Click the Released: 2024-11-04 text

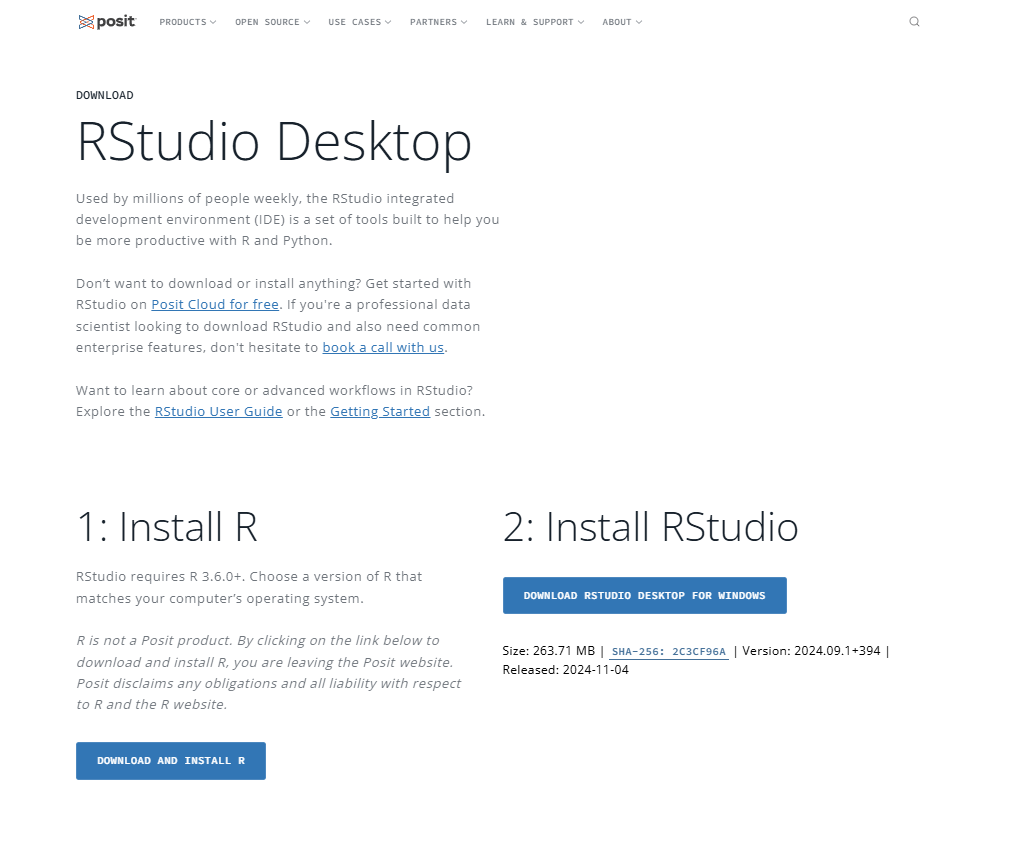coord(565,670)
